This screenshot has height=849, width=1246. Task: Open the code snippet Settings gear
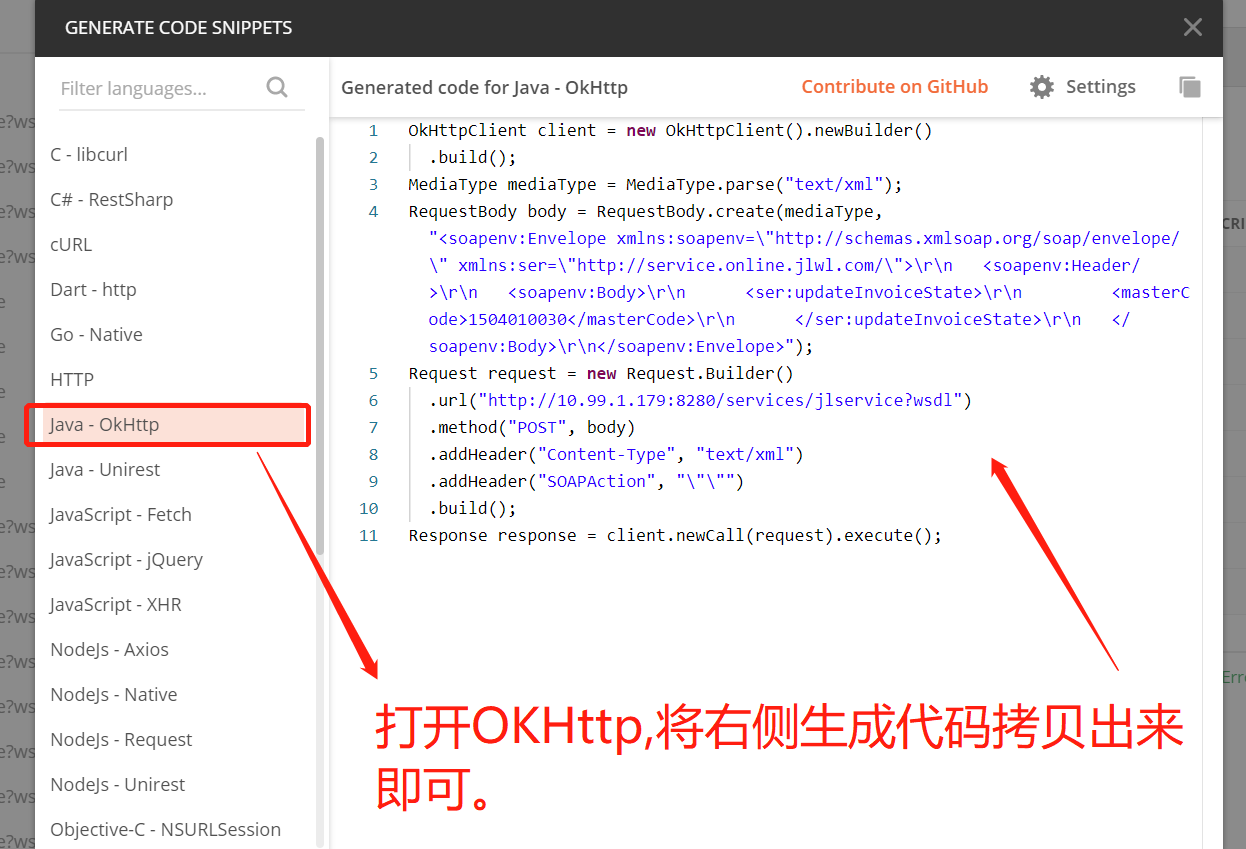(1041, 86)
